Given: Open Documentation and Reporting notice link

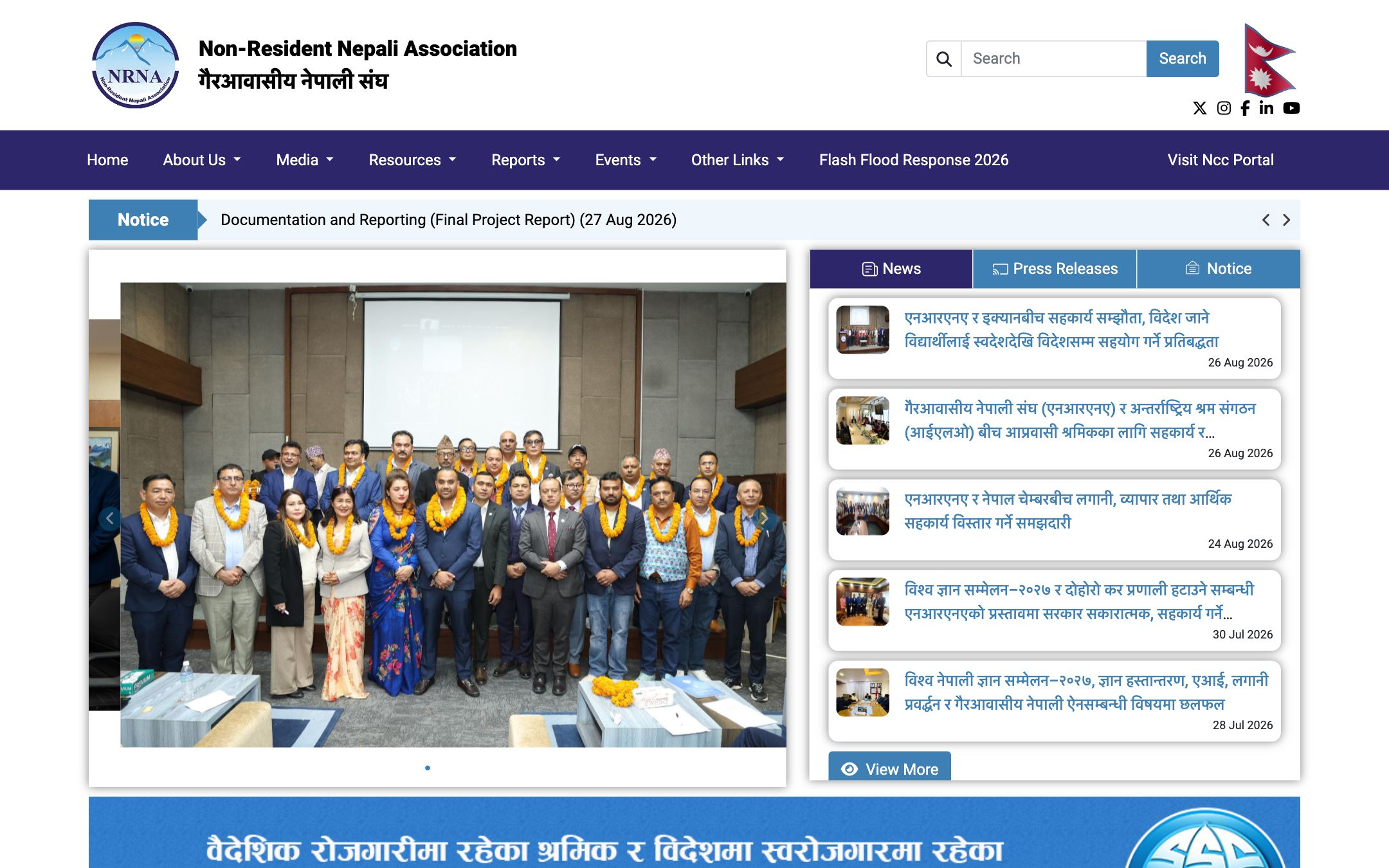Looking at the screenshot, I should [448, 220].
